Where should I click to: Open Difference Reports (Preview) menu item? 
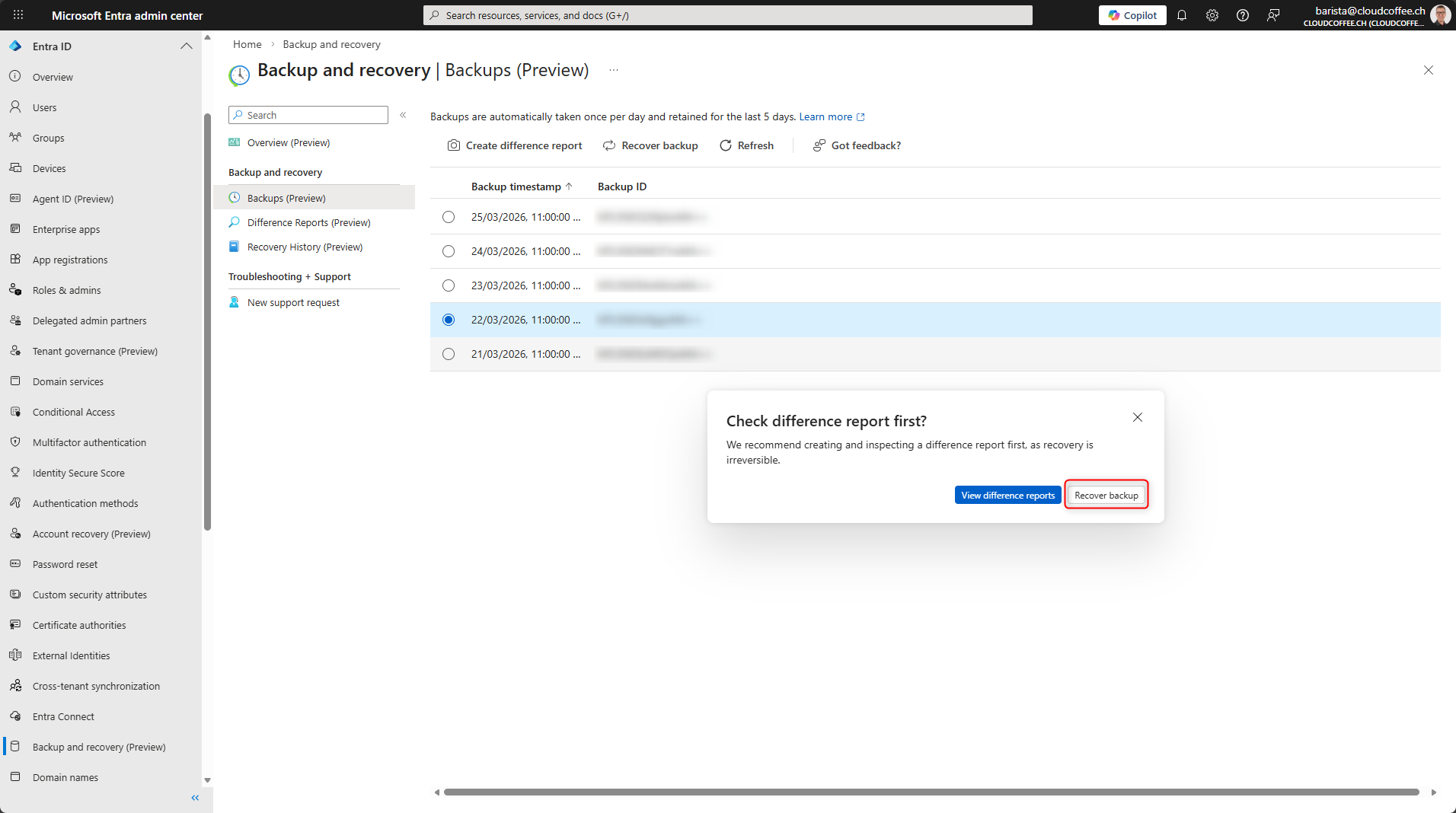tap(308, 222)
